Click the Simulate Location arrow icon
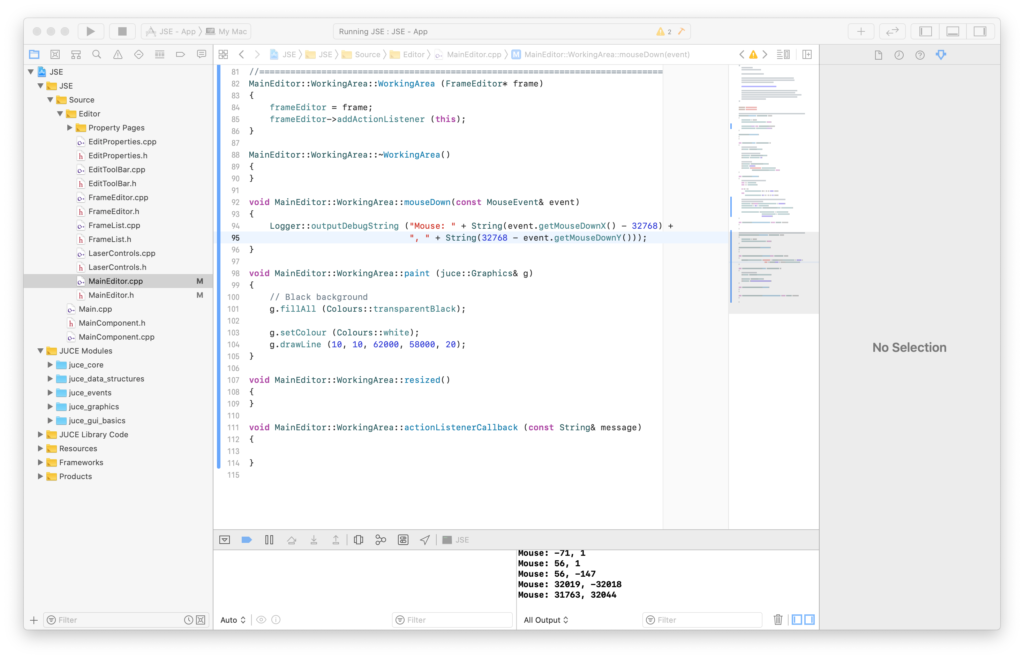The height and width of the screenshot is (659, 1024). pos(425,540)
